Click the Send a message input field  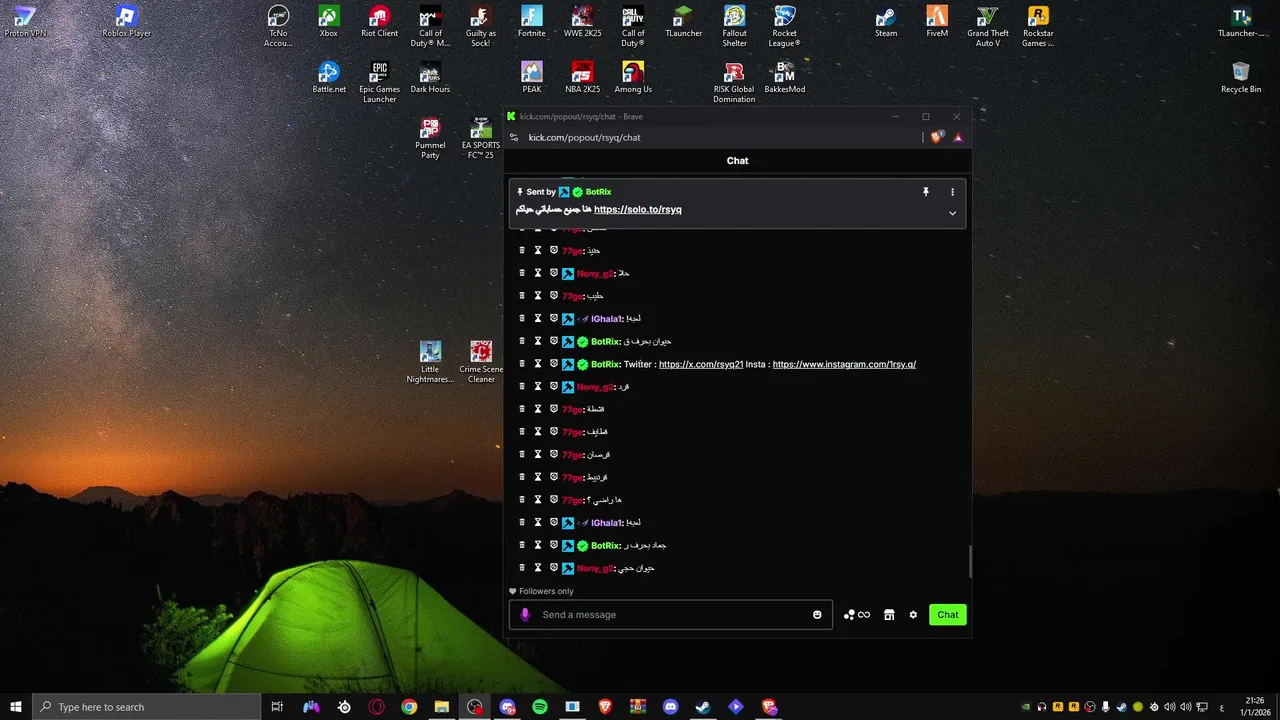(670, 615)
